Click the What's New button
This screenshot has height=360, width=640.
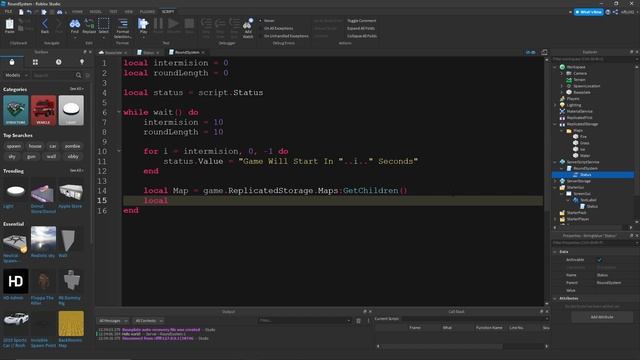[x=589, y=12]
